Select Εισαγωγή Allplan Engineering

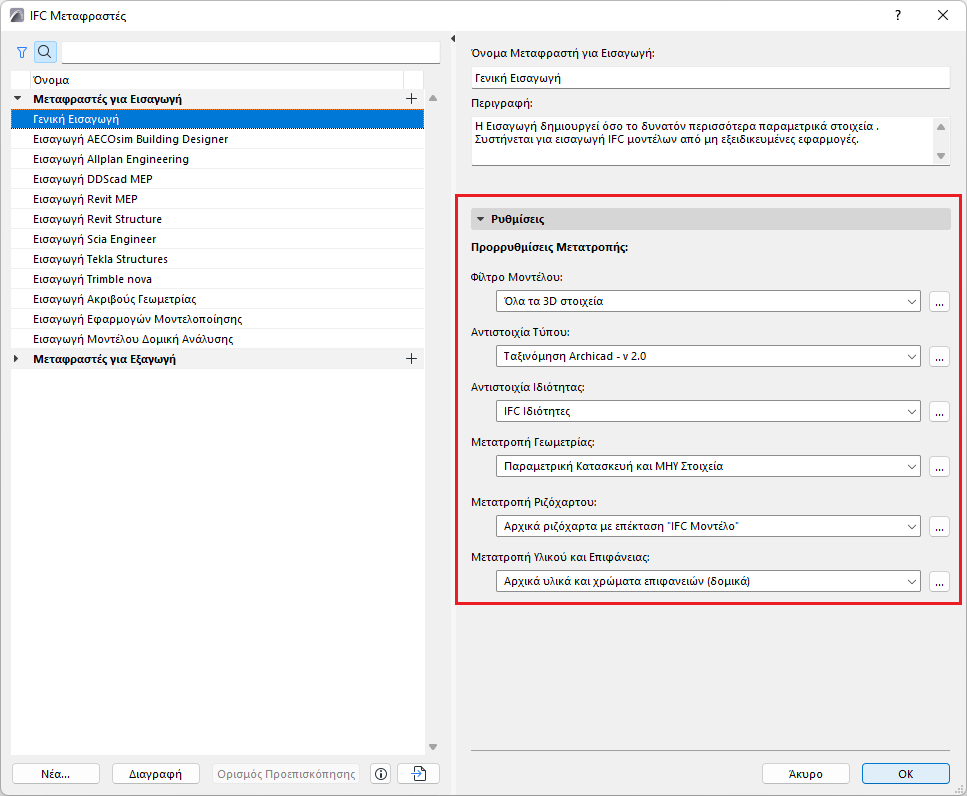217,159
